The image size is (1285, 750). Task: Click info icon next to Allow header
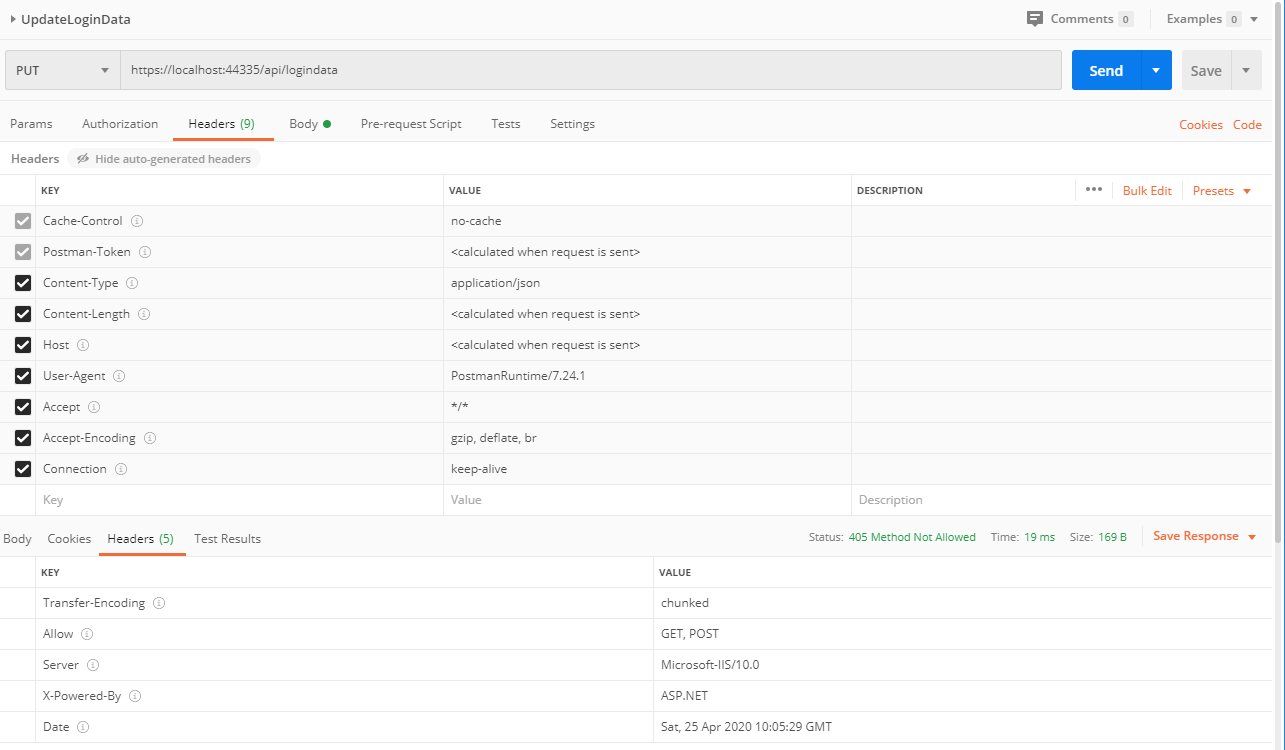coord(87,634)
